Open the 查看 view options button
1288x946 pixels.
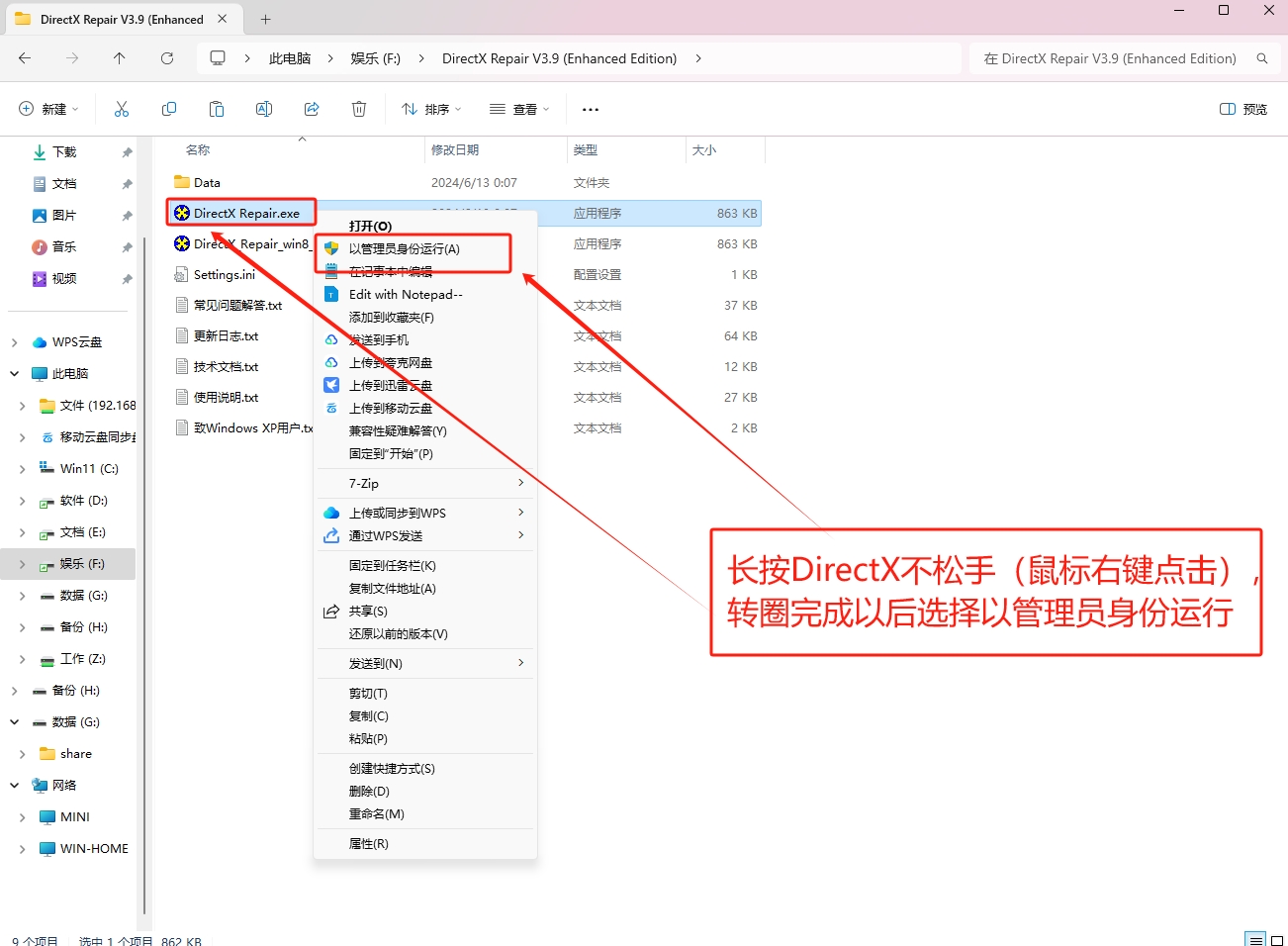tap(519, 109)
